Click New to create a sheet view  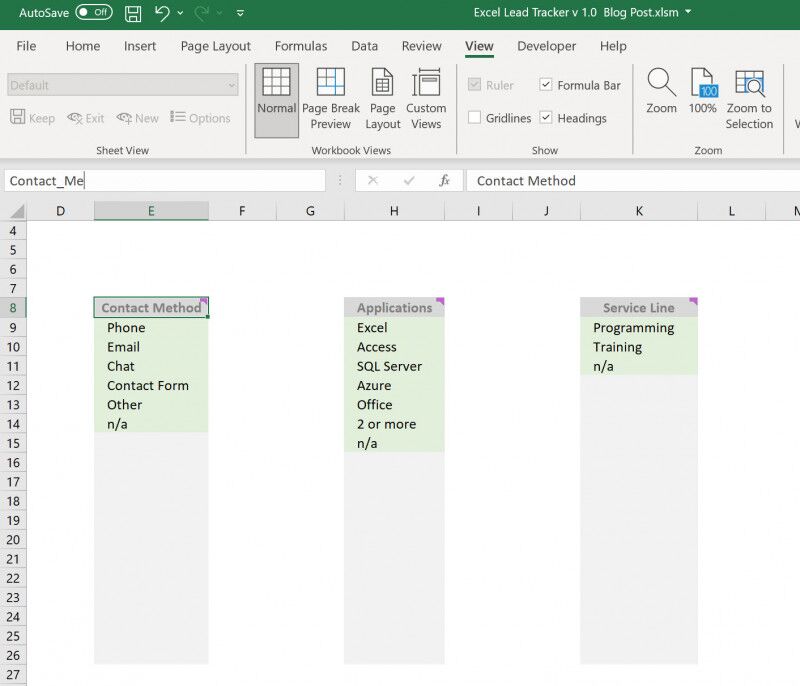137,117
